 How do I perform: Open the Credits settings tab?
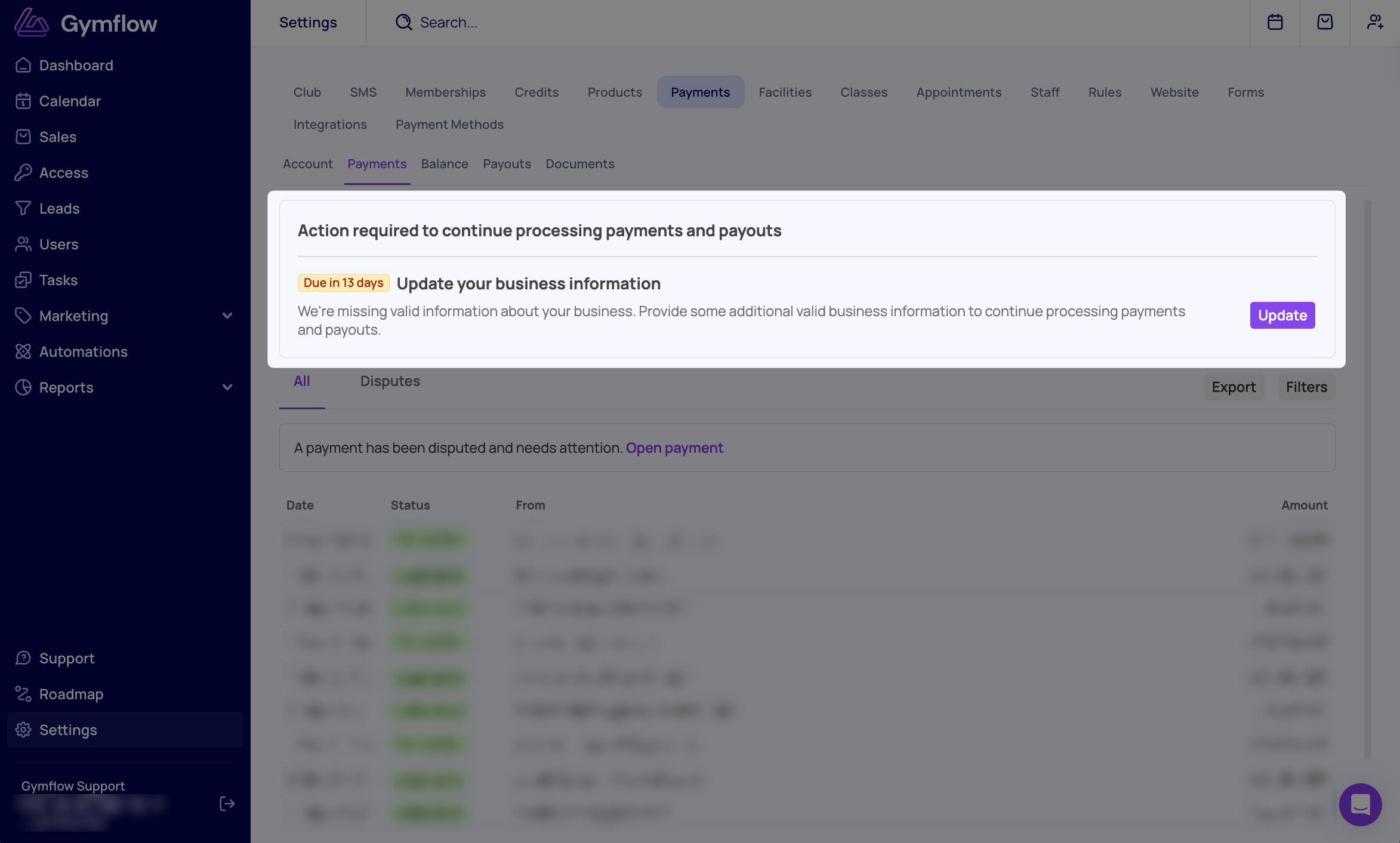click(537, 92)
